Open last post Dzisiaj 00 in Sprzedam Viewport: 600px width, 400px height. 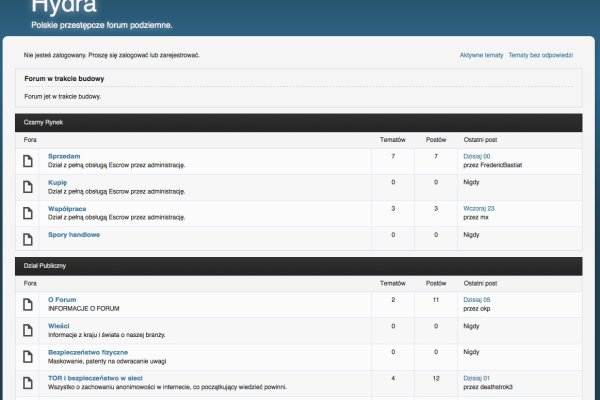click(477, 156)
